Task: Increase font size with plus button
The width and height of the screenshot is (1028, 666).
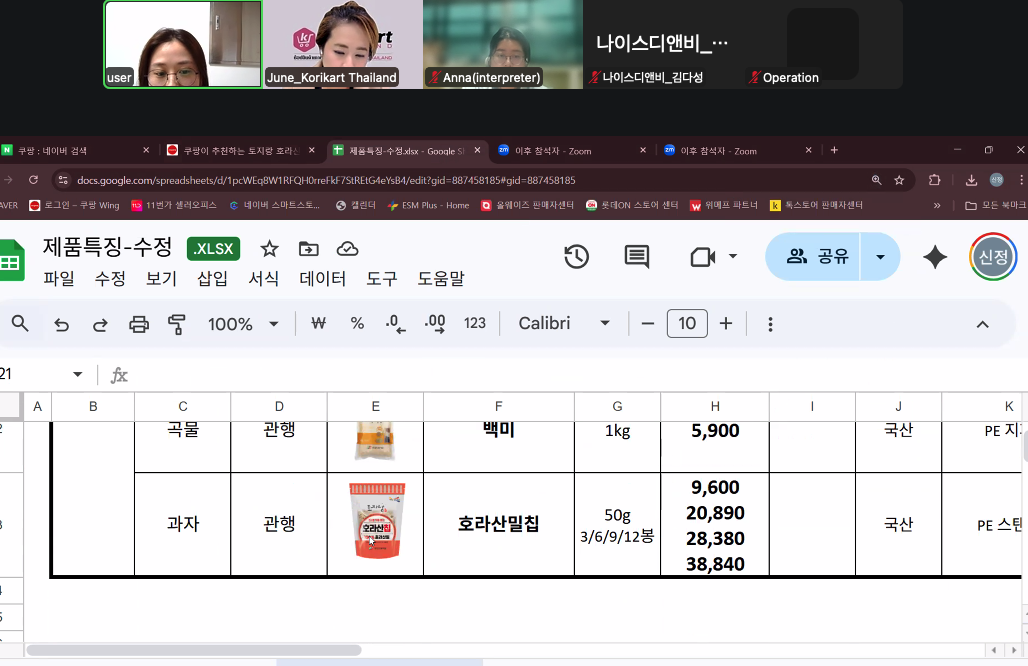Action: (726, 324)
